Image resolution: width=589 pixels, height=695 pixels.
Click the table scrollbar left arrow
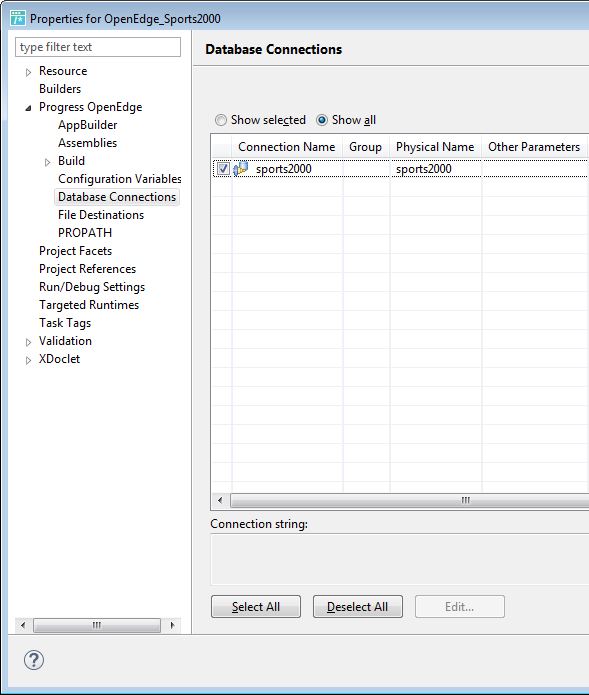pyautogui.click(x=220, y=500)
